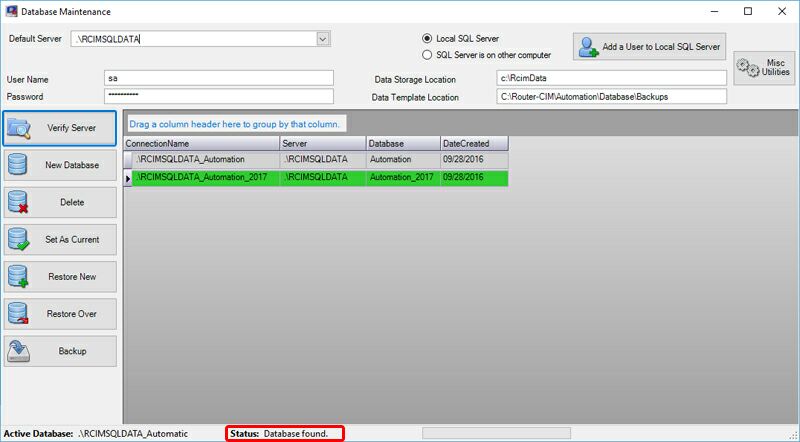Sort by the ConnectionName column header
The height and width of the screenshot is (442, 800).
coord(200,144)
